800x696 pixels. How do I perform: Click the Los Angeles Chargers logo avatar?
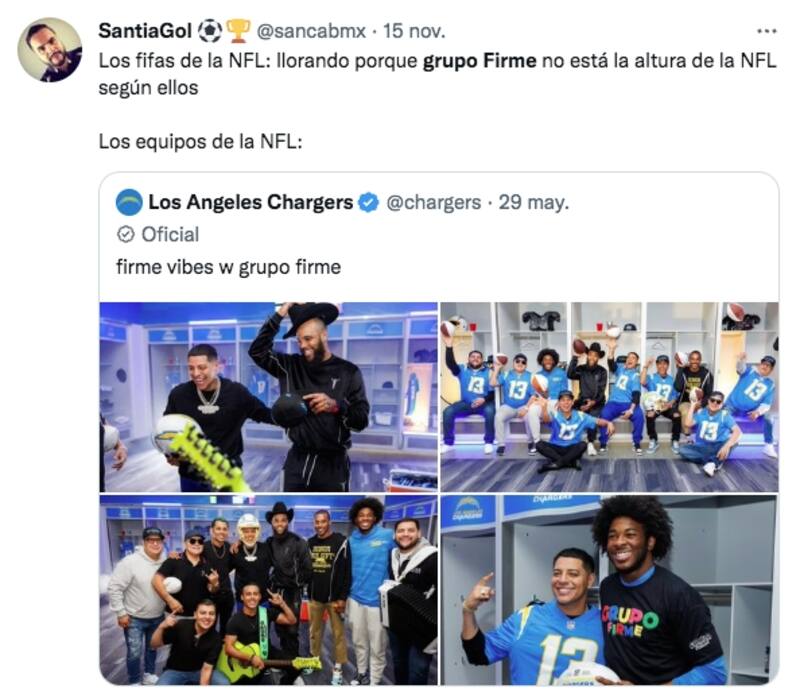point(129,202)
